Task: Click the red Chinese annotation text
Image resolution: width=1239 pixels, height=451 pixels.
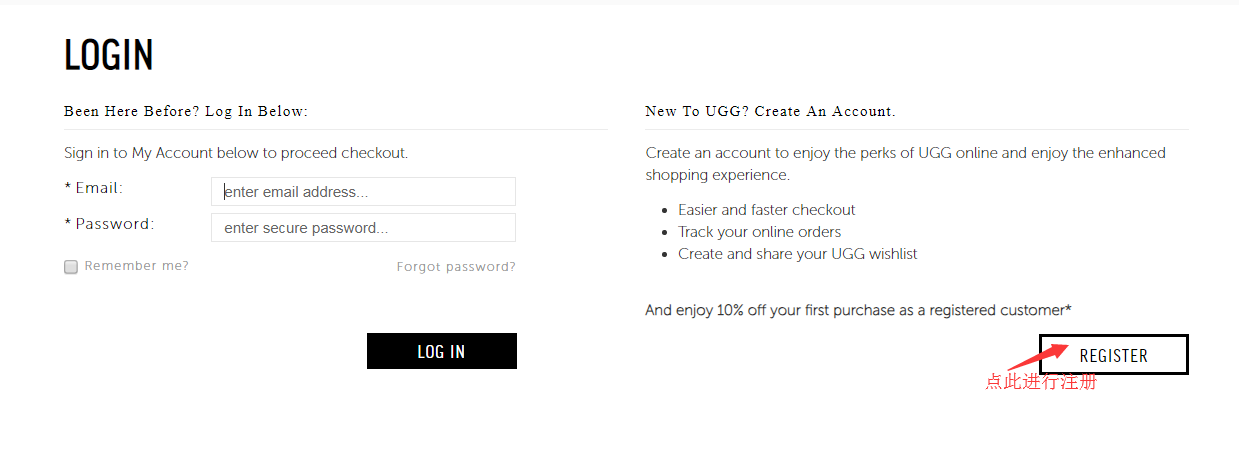Action: click(x=1040, y=382)
